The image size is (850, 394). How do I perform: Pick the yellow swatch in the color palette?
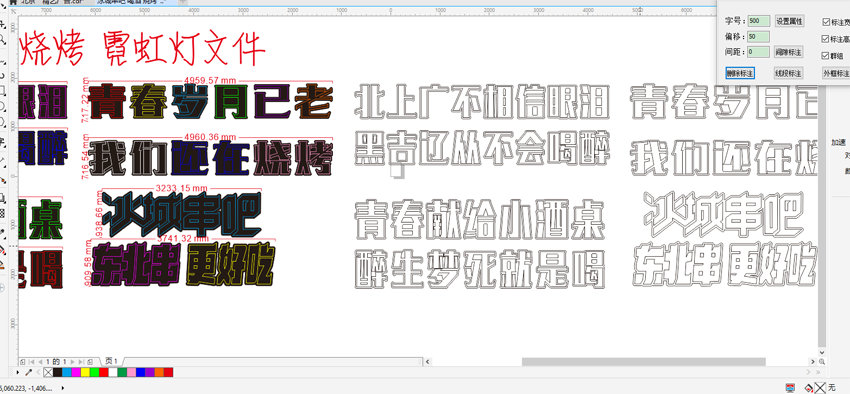pyautogui.click(x=85, y=372)
